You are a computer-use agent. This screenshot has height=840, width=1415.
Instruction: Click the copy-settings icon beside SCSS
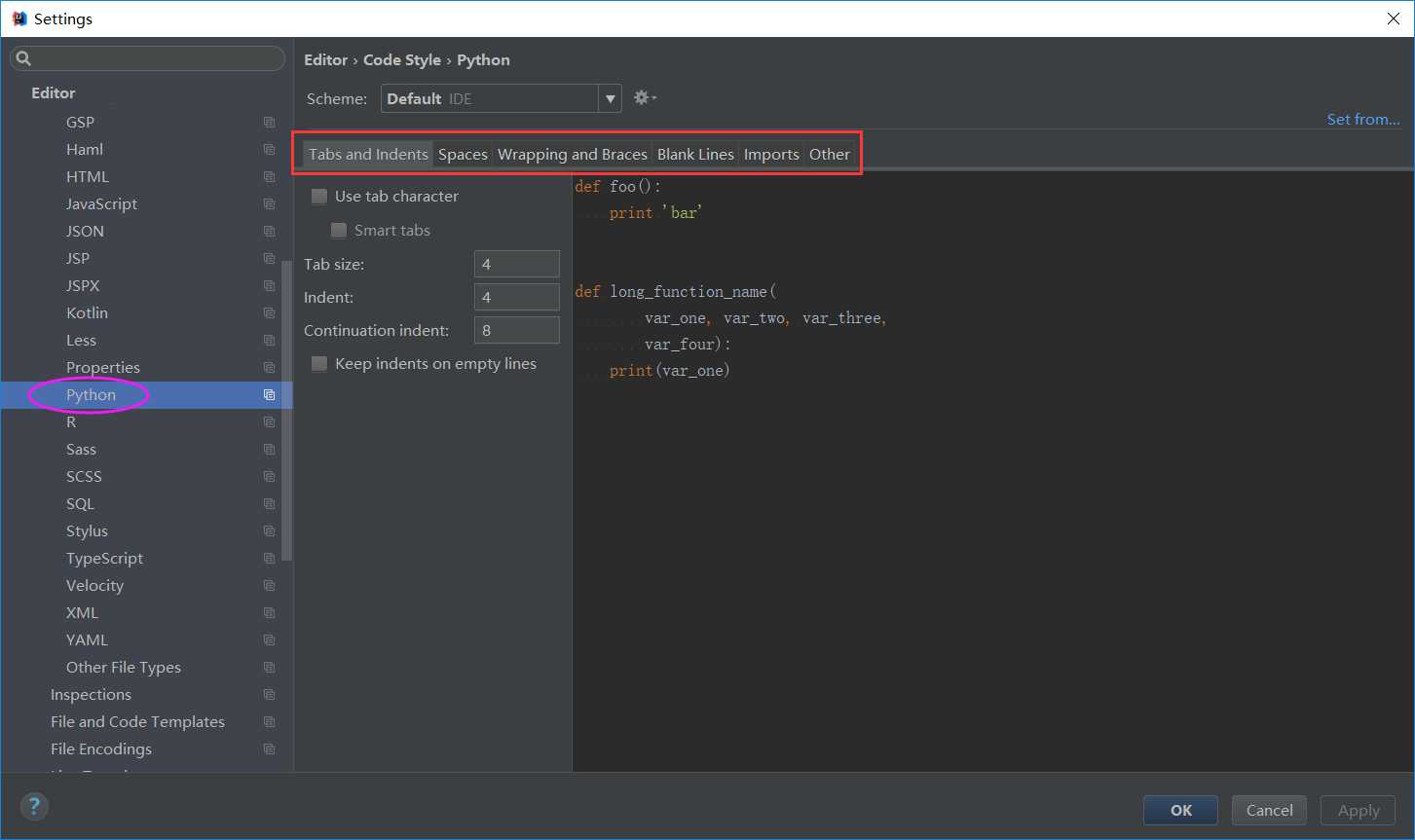click(x=269, y=477)
